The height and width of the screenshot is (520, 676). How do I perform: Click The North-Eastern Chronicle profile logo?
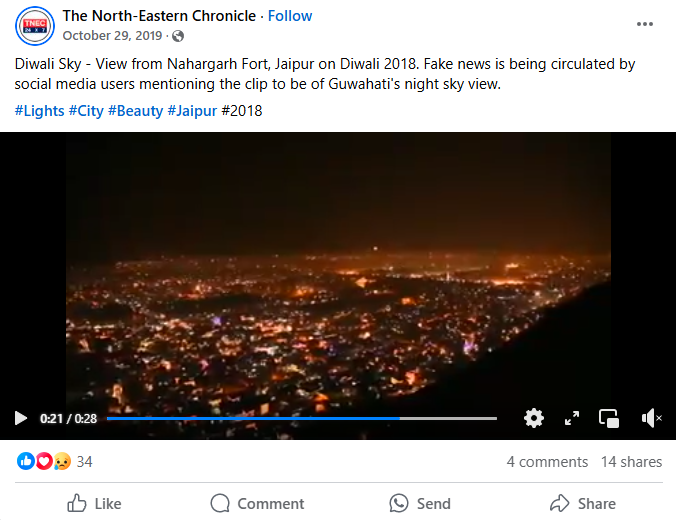coord(35,25)
